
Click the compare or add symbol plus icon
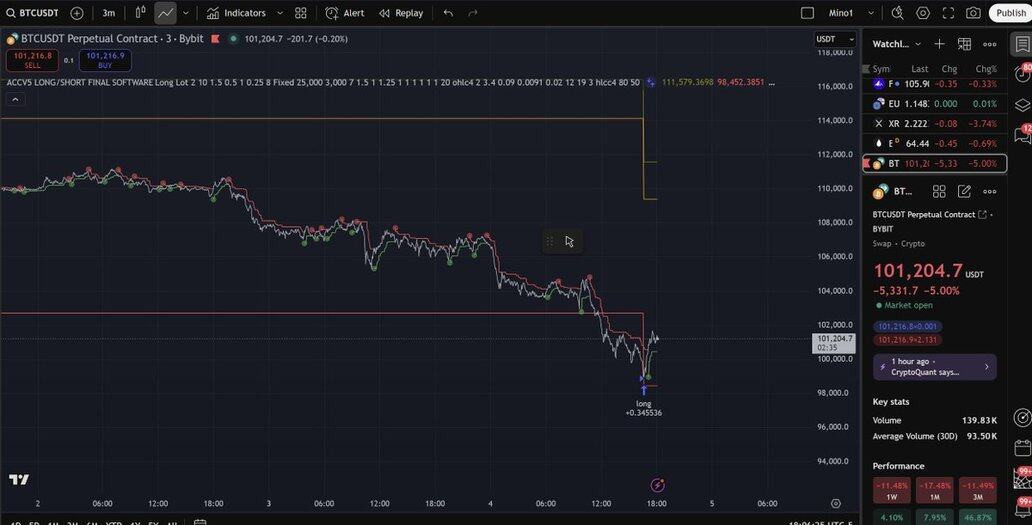(77, 13)
